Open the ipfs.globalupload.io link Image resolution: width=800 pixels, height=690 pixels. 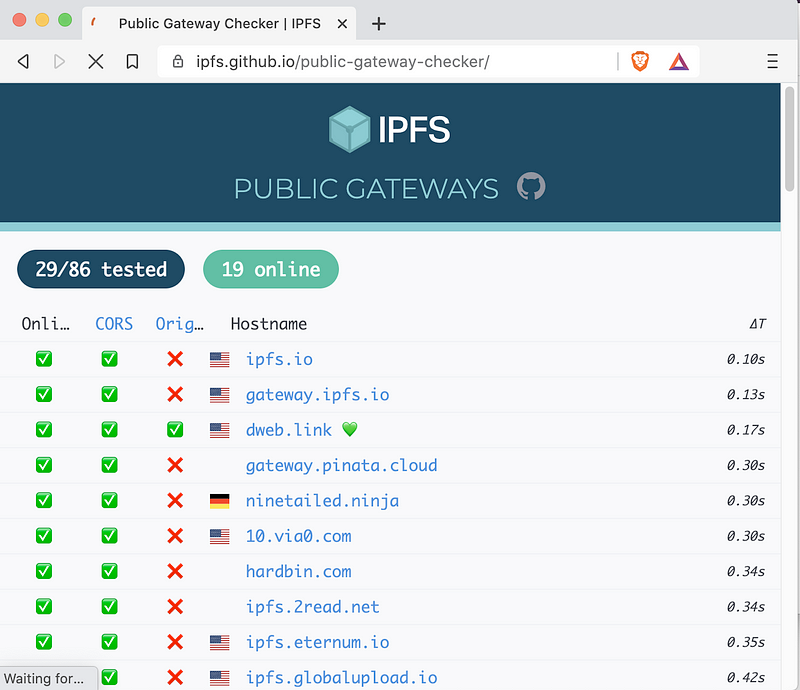[341, 678]
